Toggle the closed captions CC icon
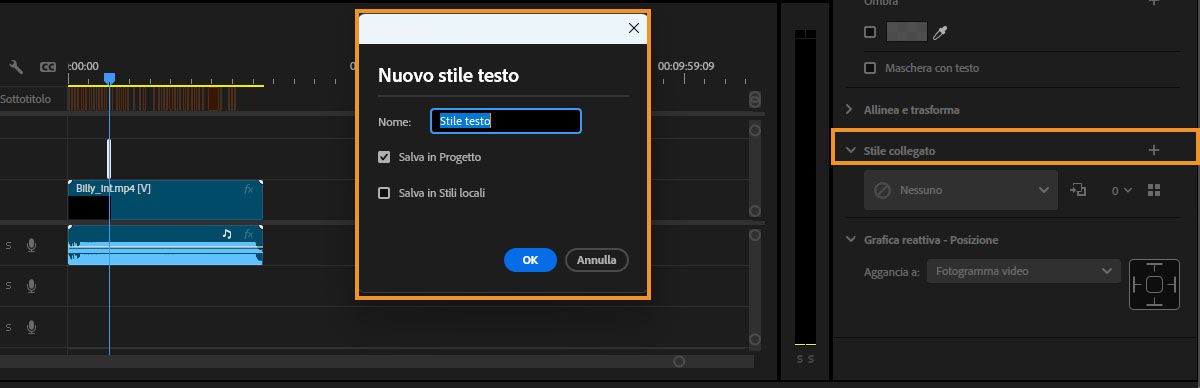 pyautogui.click(x=47, y=67)
